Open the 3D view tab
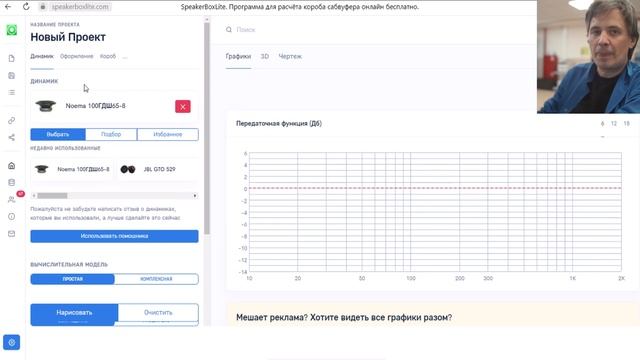Viewport: 640px width, 360px height. tap(264, 56)
